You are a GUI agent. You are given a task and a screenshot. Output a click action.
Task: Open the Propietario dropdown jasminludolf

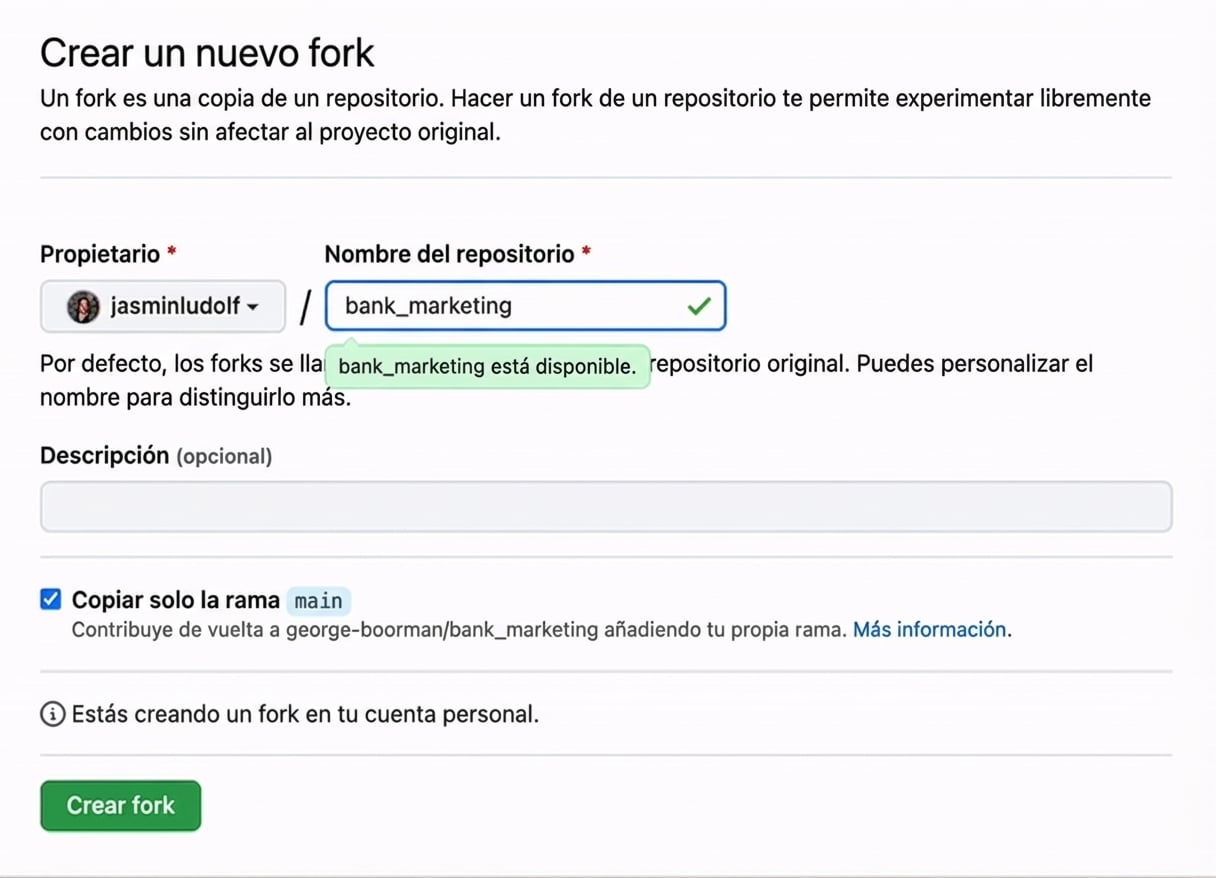coord(163,306)
